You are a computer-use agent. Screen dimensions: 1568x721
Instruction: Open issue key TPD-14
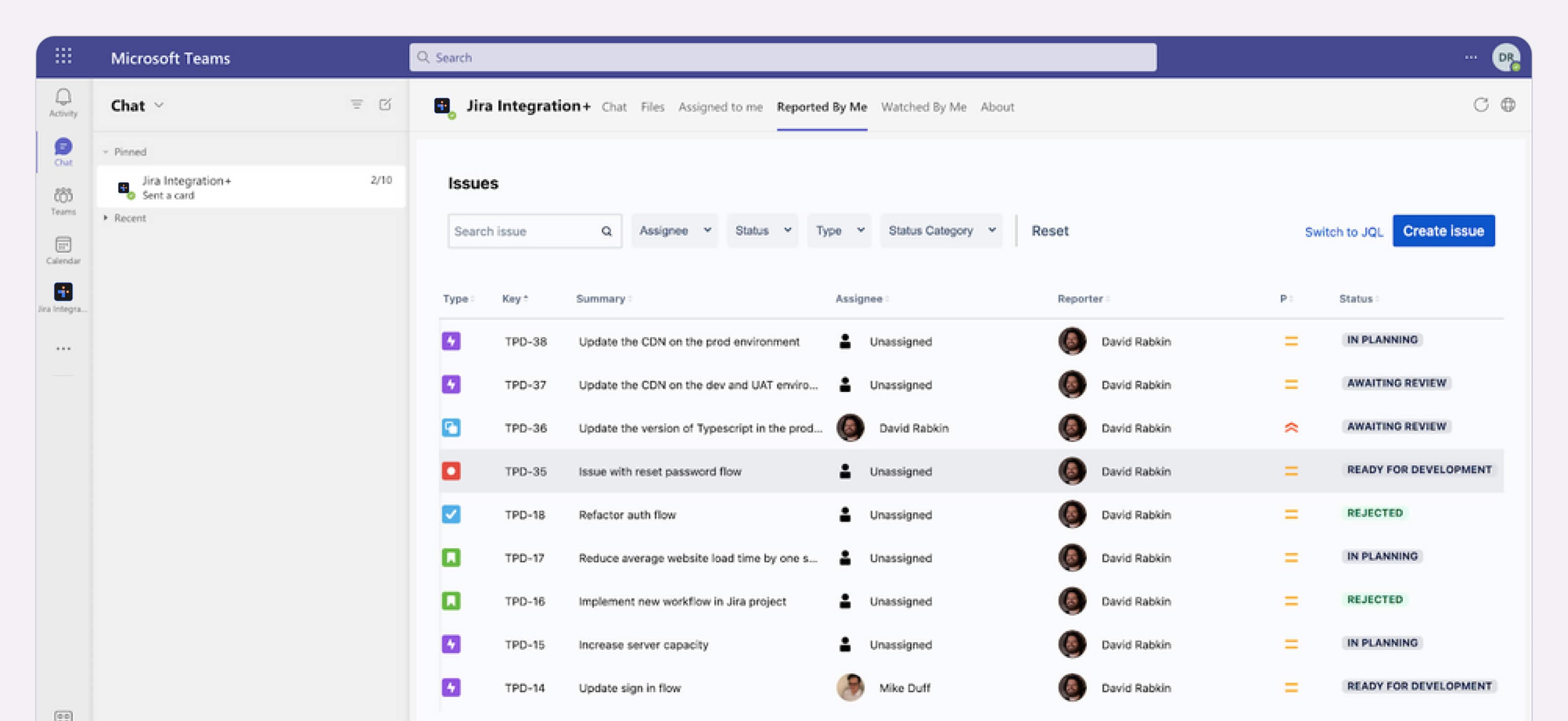click(524, 688)
